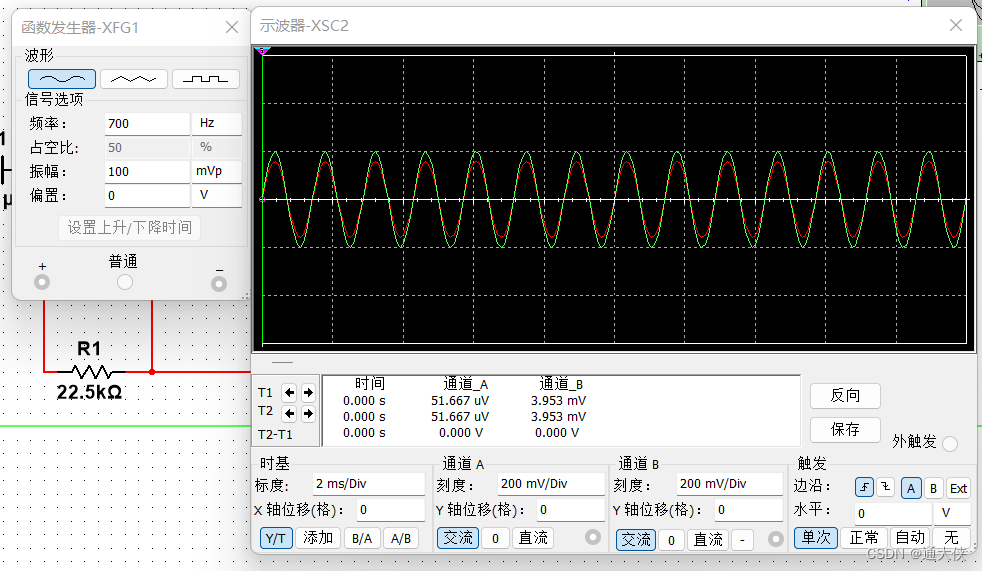Viewport: 982px width, 571px height.
Task: Move cursor T1 right with arrow
Action: tap(308, 393)
